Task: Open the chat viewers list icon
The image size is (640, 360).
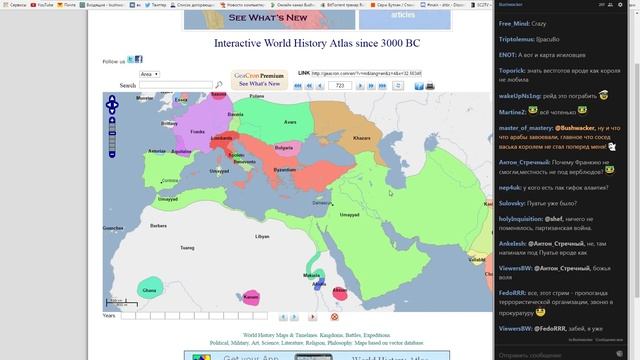Action: (610, 4)
